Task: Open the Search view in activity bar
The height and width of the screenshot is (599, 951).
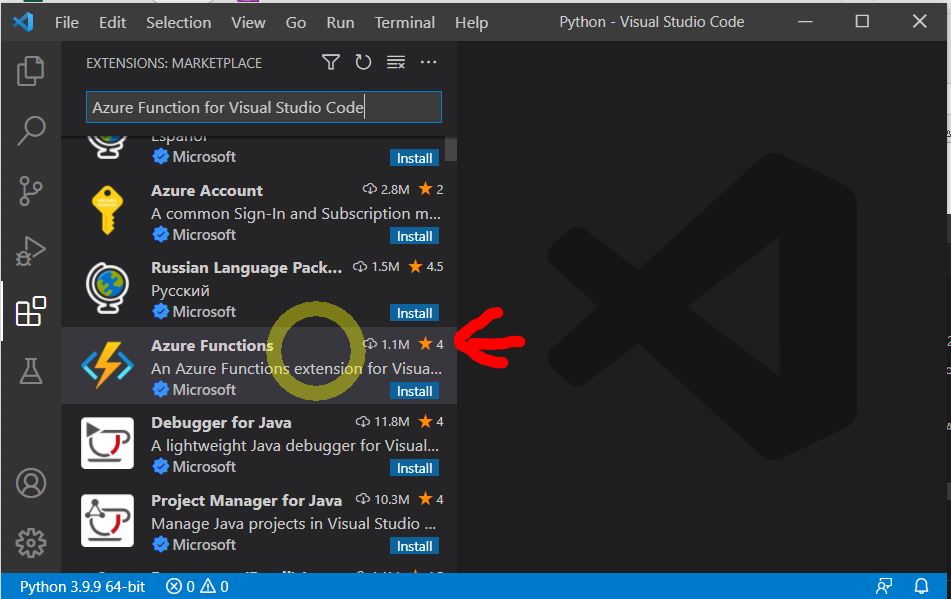Action: [x=30, y=130]
